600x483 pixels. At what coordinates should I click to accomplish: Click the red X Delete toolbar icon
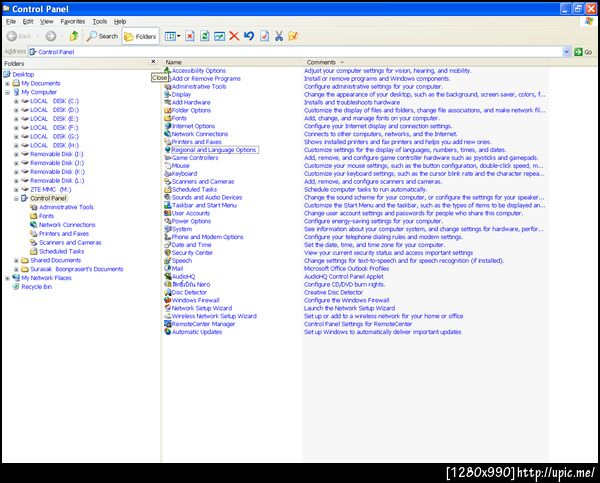pyautogui.click(x=234, y=36)
